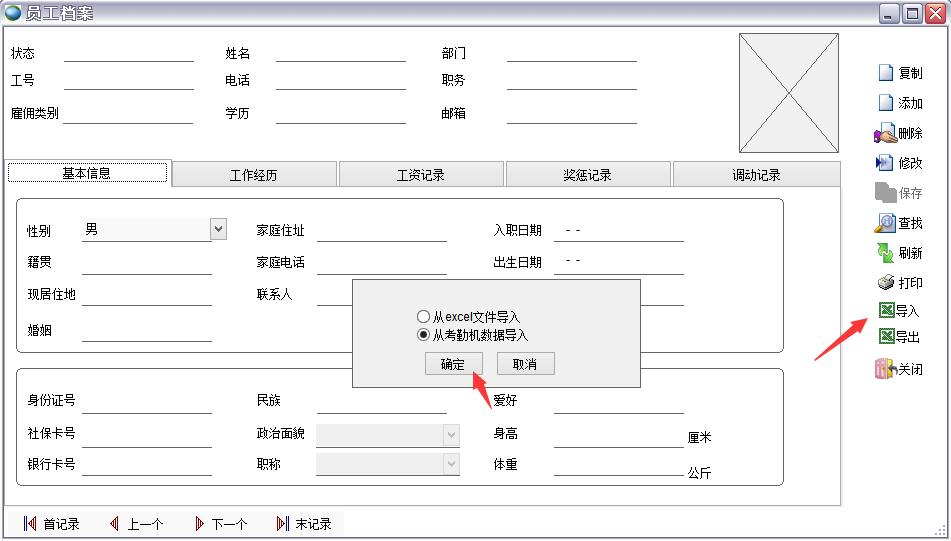
Task: Click the 导出 (Export) Excel icon
Action: (x=885, y=337)
